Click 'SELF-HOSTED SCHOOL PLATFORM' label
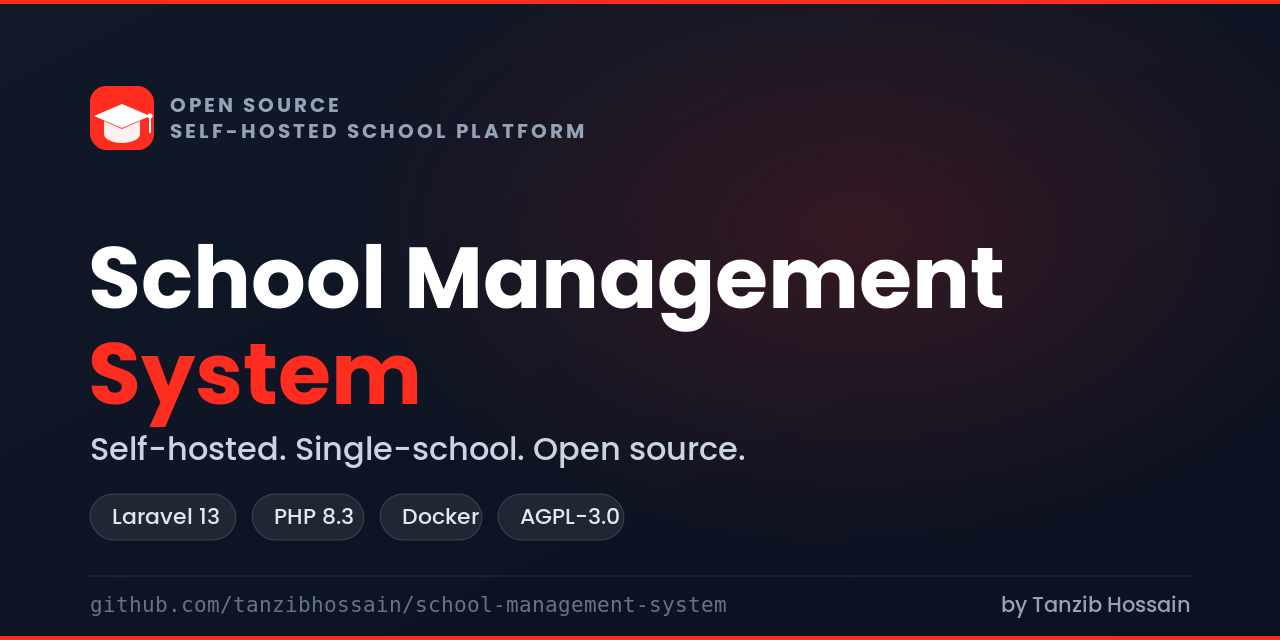 tap(378, 131)
